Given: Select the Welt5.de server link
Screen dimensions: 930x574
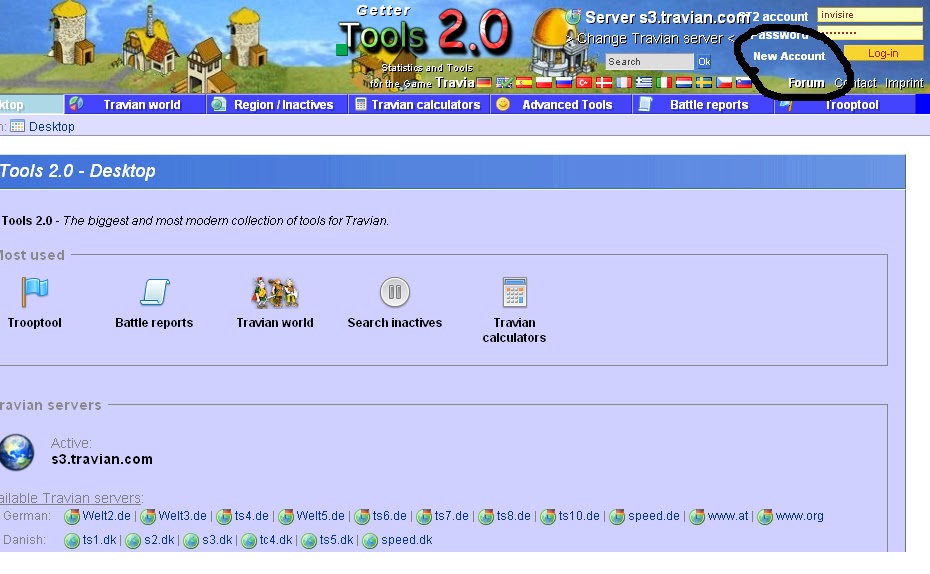Looking at the screenshot, I should pyautogui.click(x=320, y=516).
